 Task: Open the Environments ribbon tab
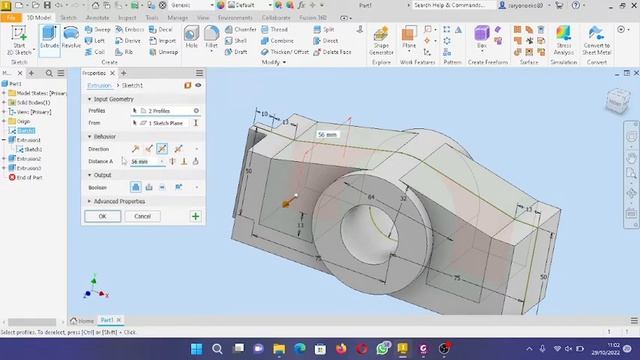pyautogui.click(x=235, y=18)
